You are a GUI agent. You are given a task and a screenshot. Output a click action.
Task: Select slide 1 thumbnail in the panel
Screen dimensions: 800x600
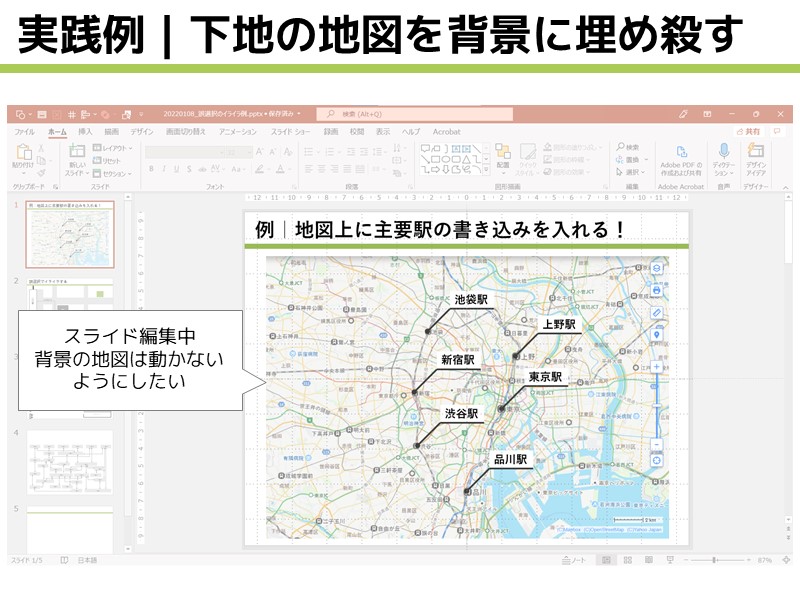(70, 234)
